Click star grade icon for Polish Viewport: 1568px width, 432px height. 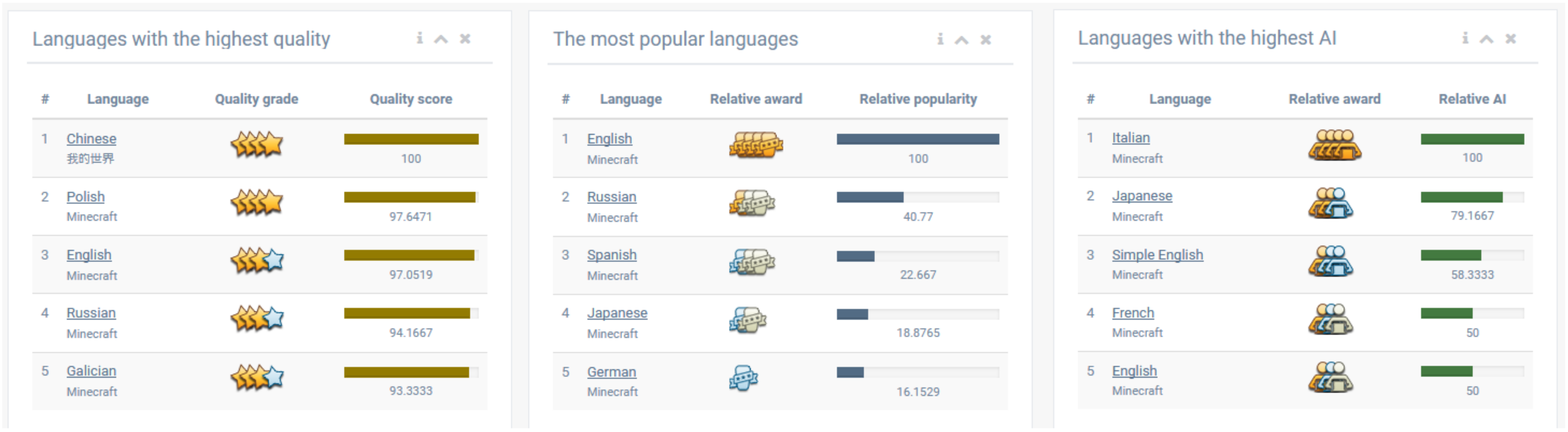click(256, 203)
